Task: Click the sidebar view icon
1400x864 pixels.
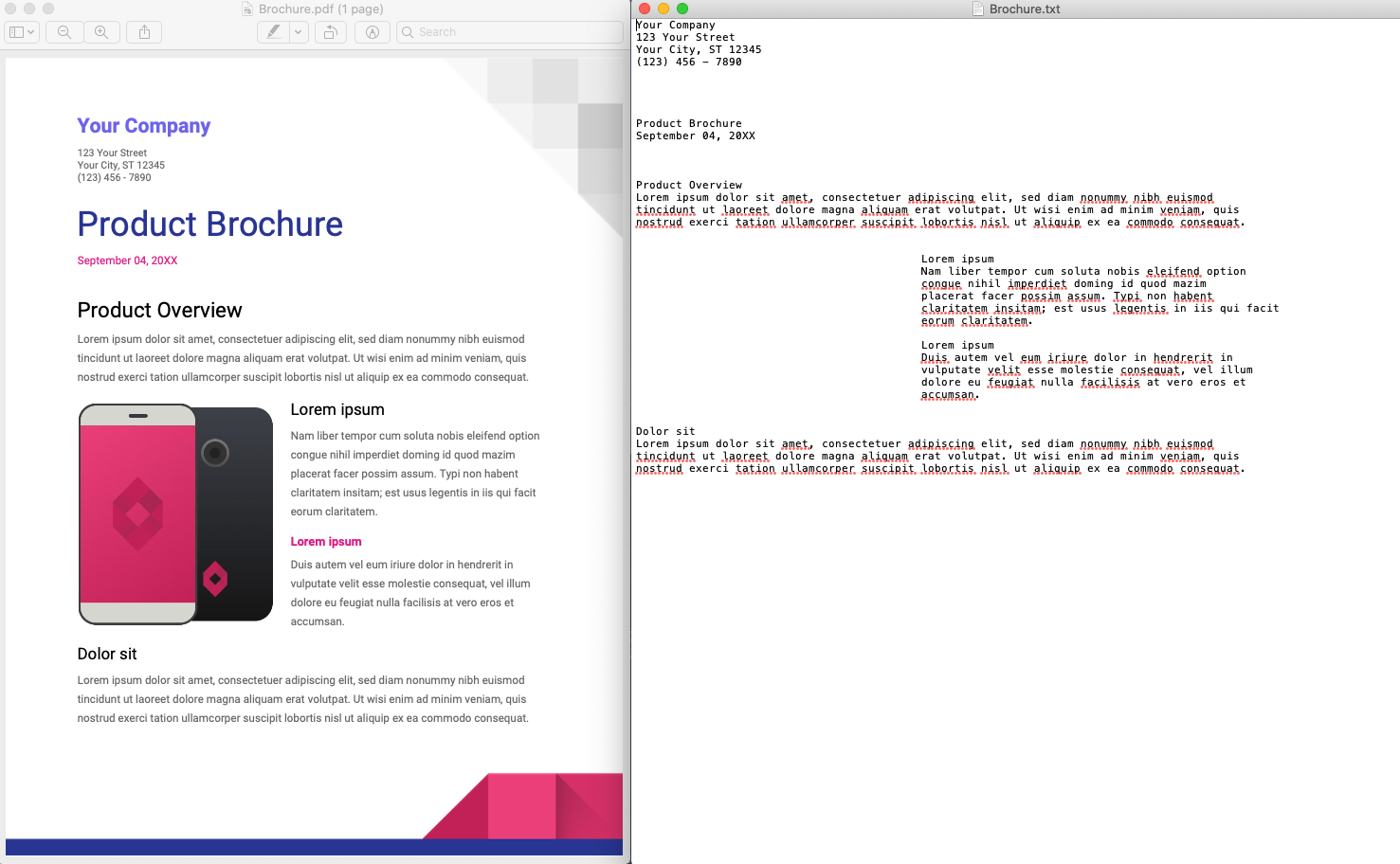Action: pos(15,31)
